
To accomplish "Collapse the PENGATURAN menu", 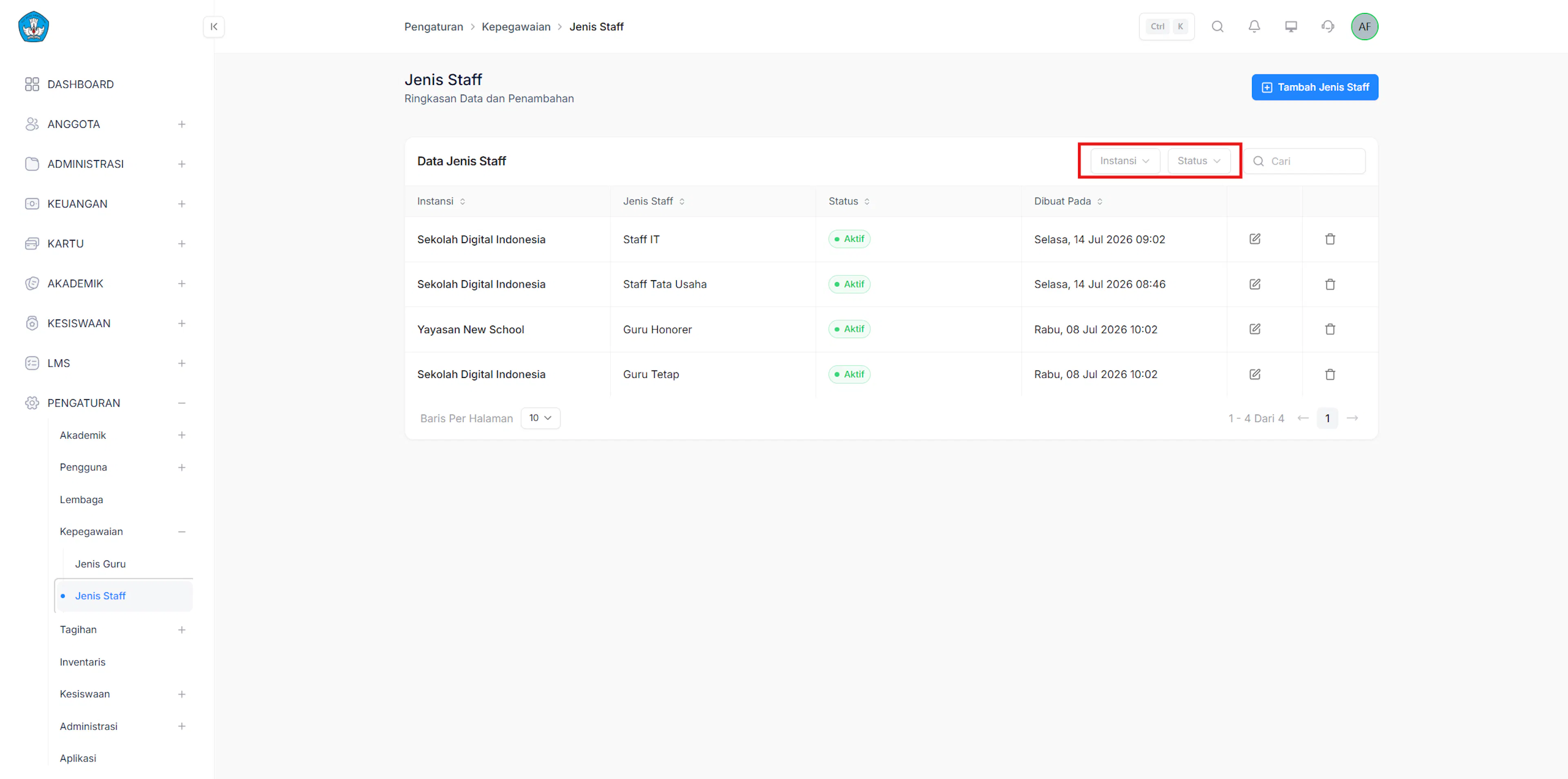I will 181,403.
